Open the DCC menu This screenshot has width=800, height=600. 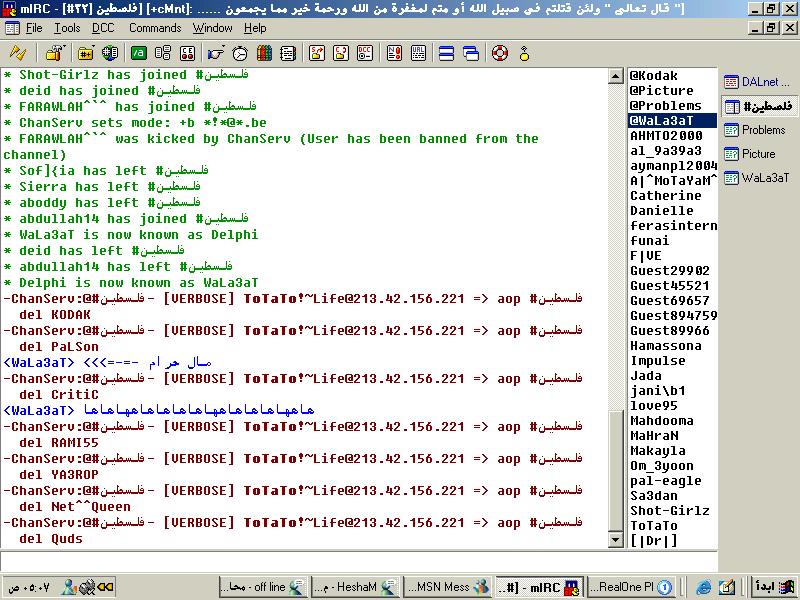pos(103,28)
